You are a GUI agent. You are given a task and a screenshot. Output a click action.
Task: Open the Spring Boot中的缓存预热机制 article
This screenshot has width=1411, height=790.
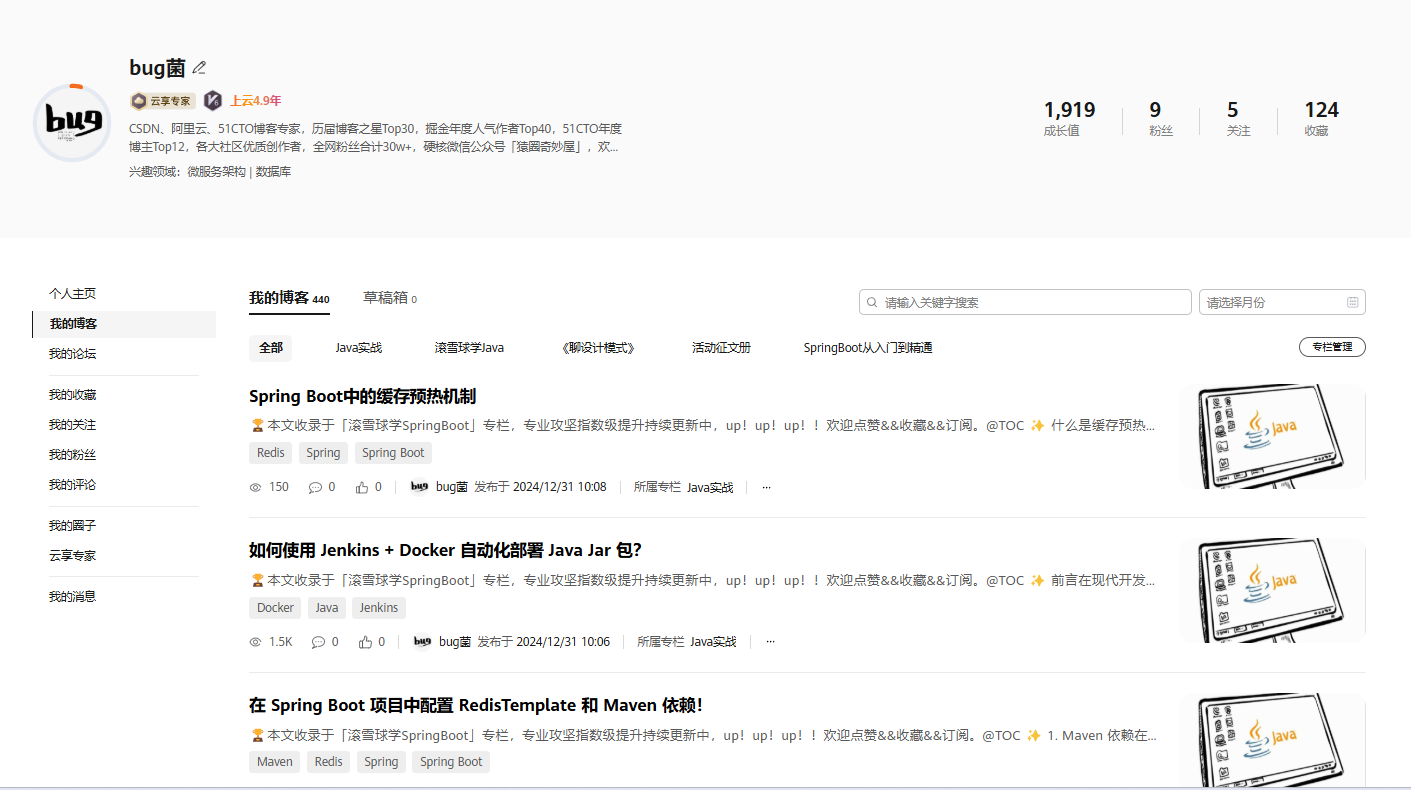pyautogui.click(x=362, y=396)
